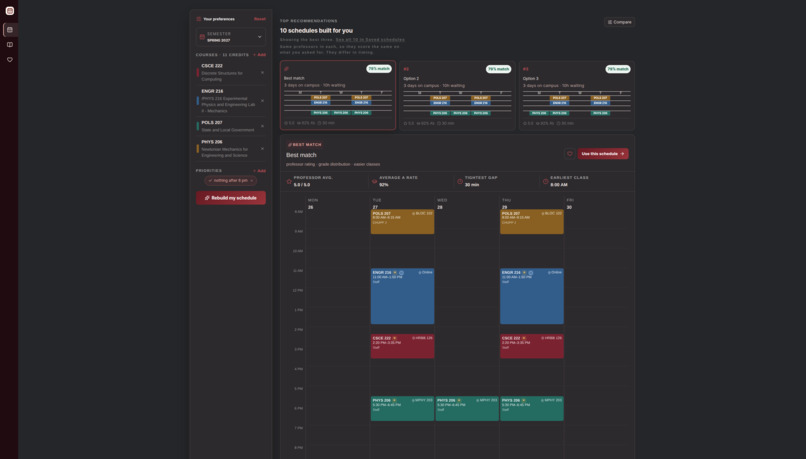
Task: Remove the ENGR 216 course
Action: [x=262, y=101]
